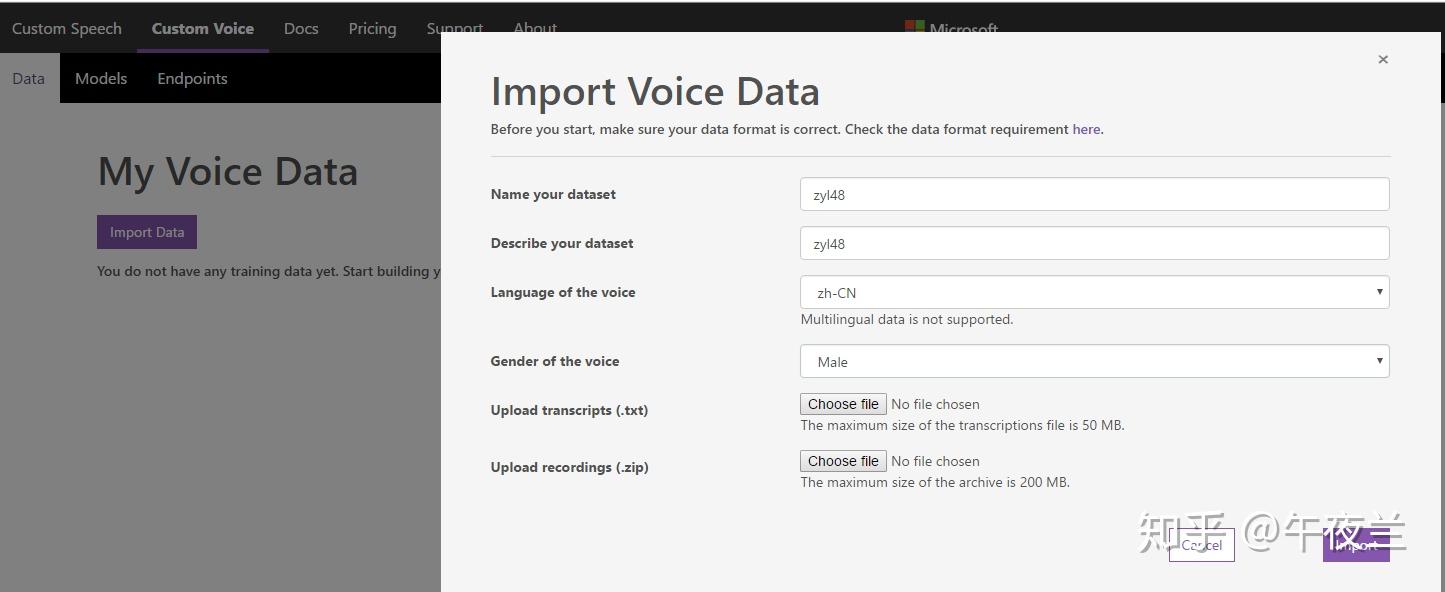Open the data format requirement 'here' link

1086,129
